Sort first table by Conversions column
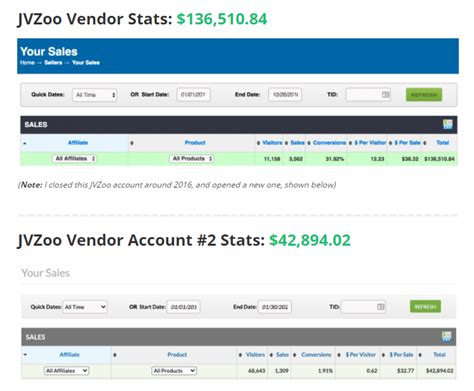Image resolution: width=474 pixels, height=391 pixels. [329, 143]
